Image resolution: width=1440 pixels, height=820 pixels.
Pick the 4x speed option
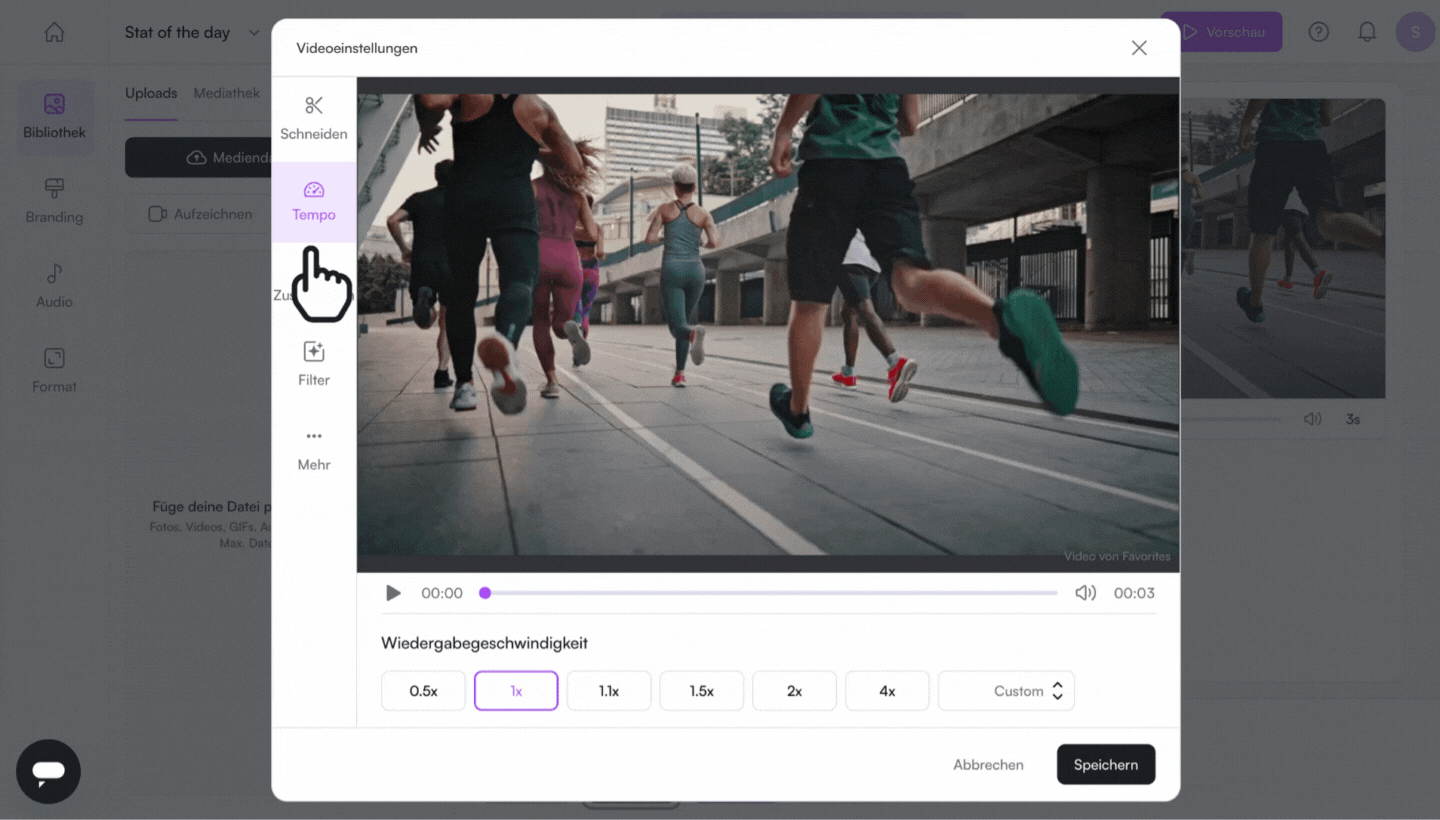887,691
